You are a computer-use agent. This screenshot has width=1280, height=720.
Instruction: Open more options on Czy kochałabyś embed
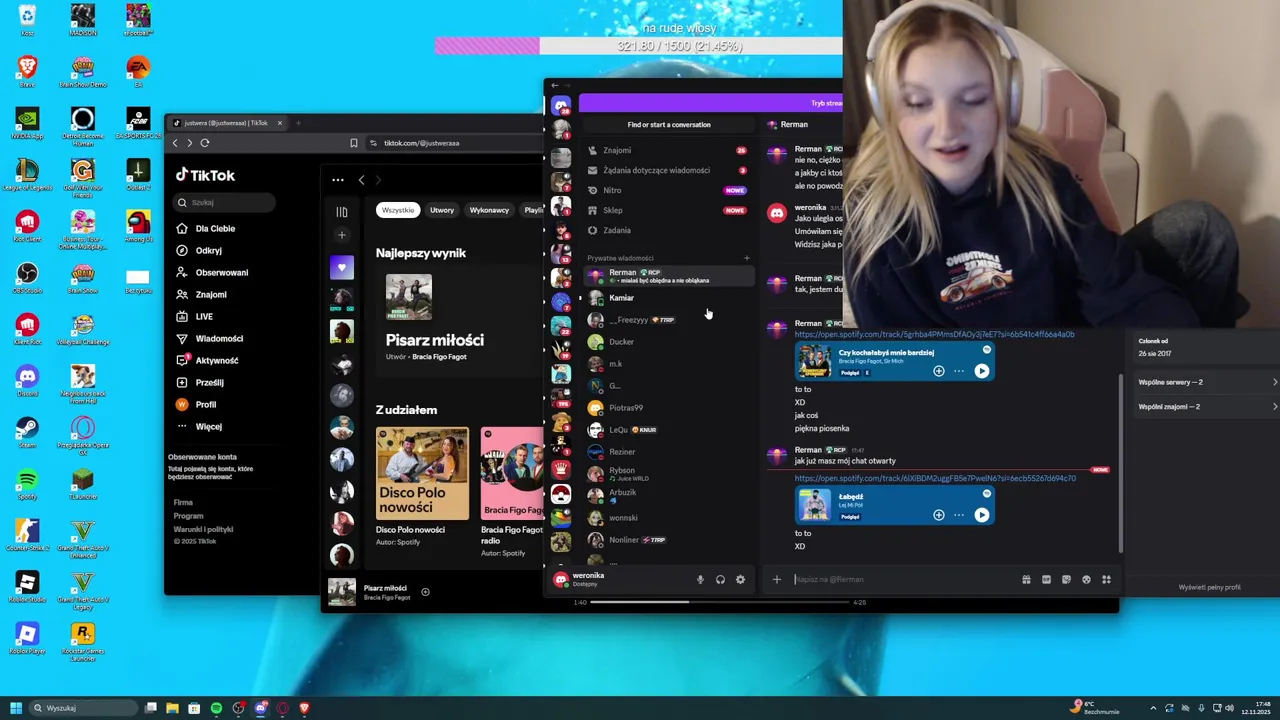pyautogui.click(x=959, y=371)
